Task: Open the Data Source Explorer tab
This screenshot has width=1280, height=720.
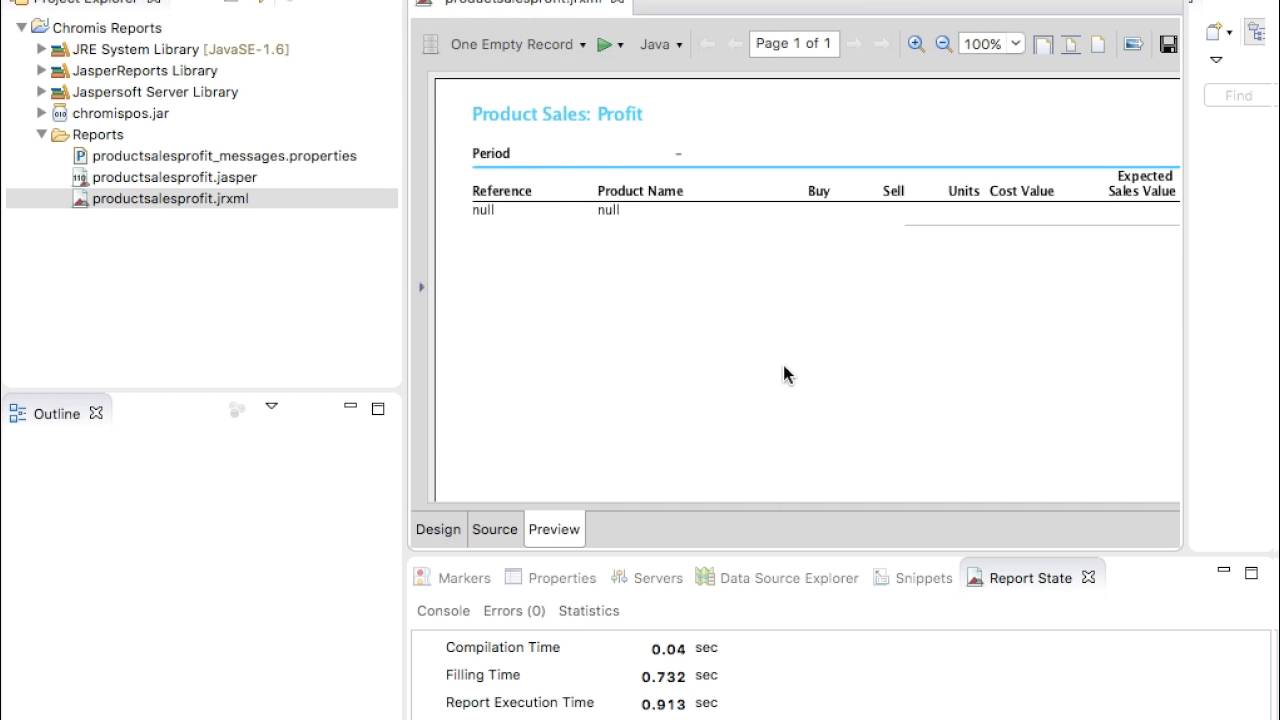Action: 777,578
